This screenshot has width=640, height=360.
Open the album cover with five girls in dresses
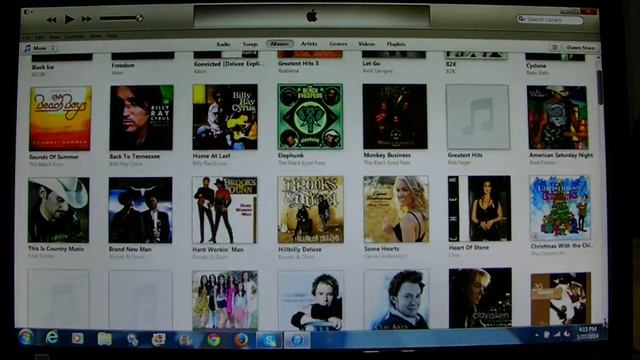point(225,300)
